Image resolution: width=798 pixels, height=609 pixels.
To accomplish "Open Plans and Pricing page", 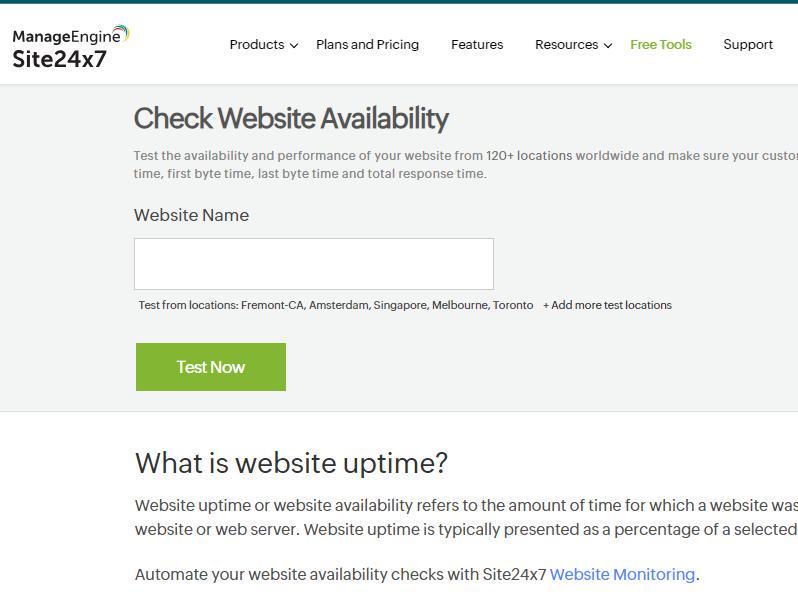I will pos(367,45).
